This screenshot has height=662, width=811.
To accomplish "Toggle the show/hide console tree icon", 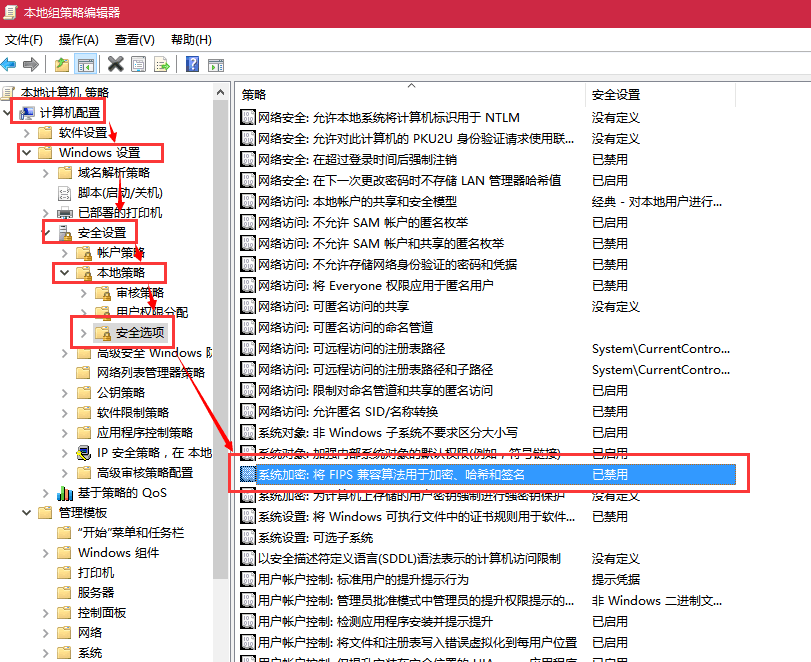I will [86, 65].
